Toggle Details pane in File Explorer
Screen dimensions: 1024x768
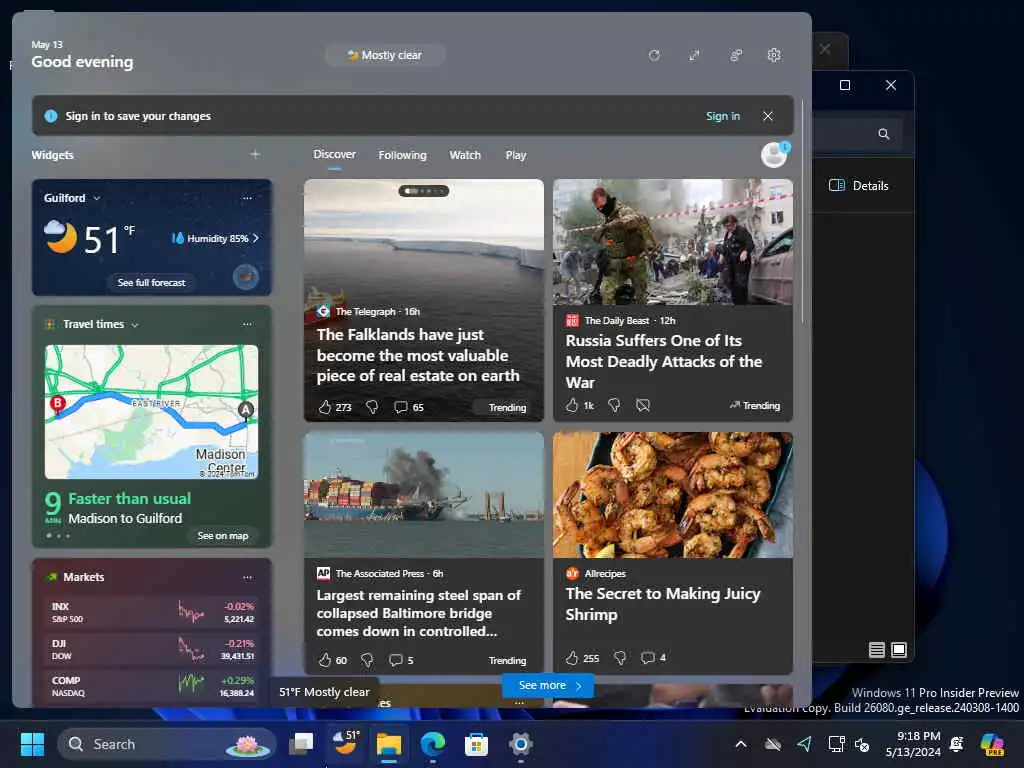859,185
